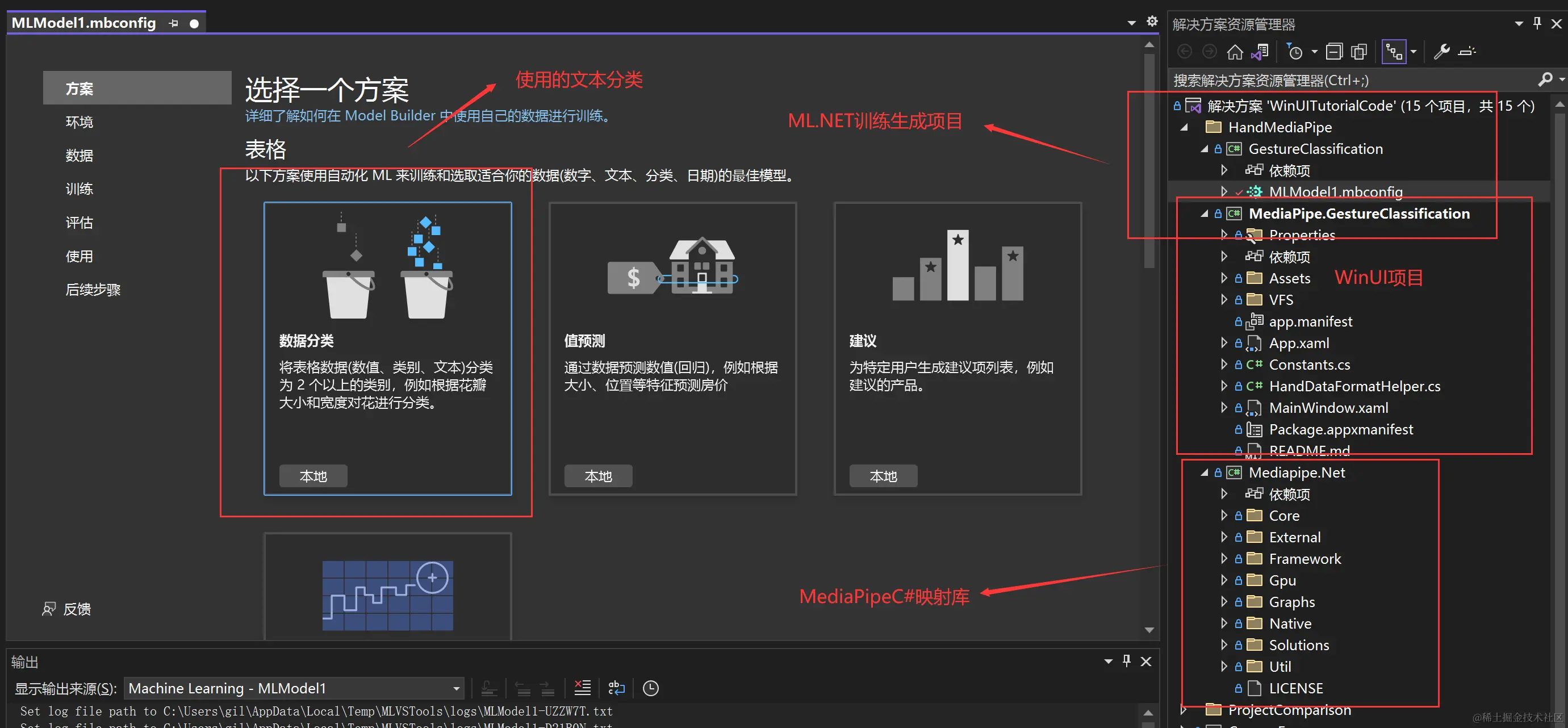Click the pending changes filter clock icon
This screenshot has height=728, width=1568.
(x=1295, y=52)
